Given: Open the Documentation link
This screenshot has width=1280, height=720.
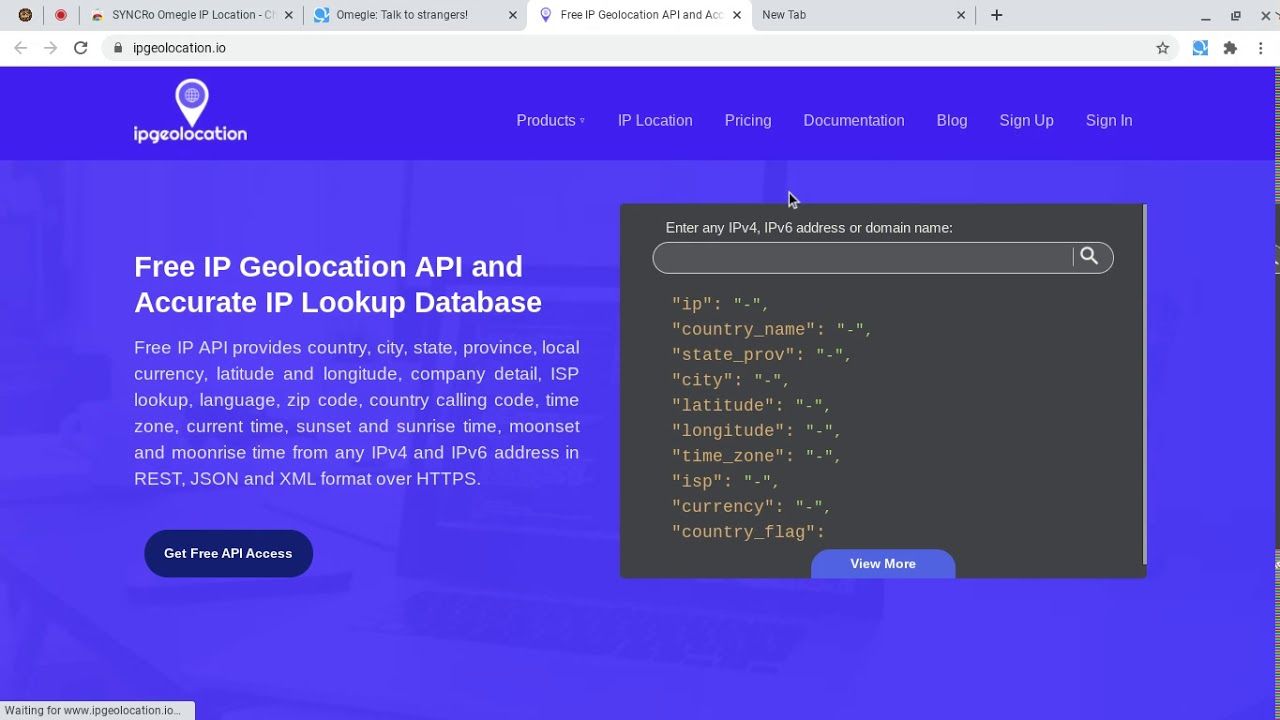Looking at the screenshot, I should (854, 120).
